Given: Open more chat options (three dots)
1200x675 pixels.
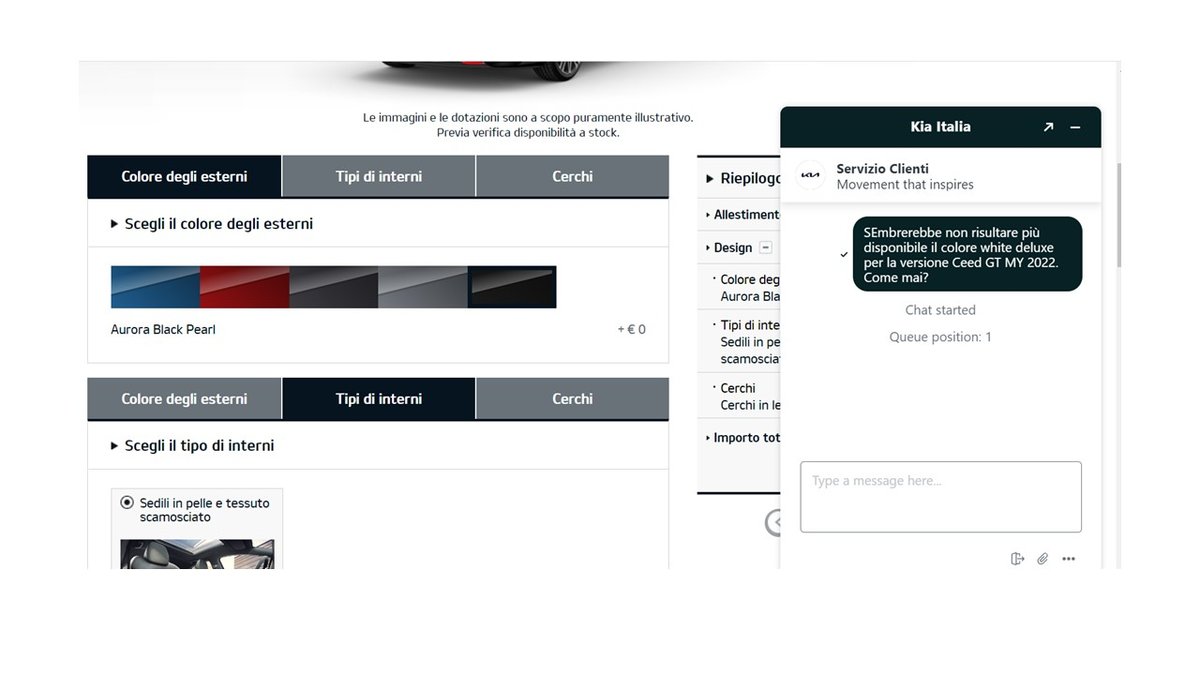Looking at the screenshot, I should [1069, 559].
